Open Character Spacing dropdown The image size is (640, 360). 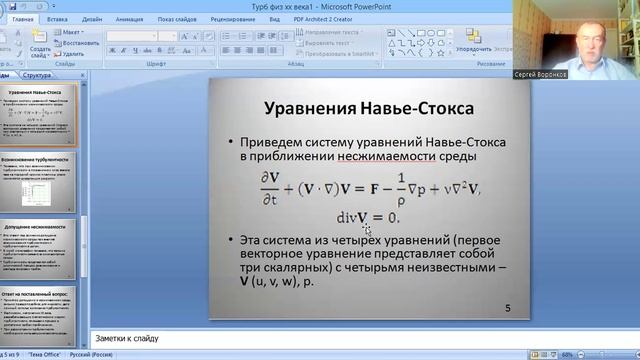pyautogui.click(x=172, y=51)
